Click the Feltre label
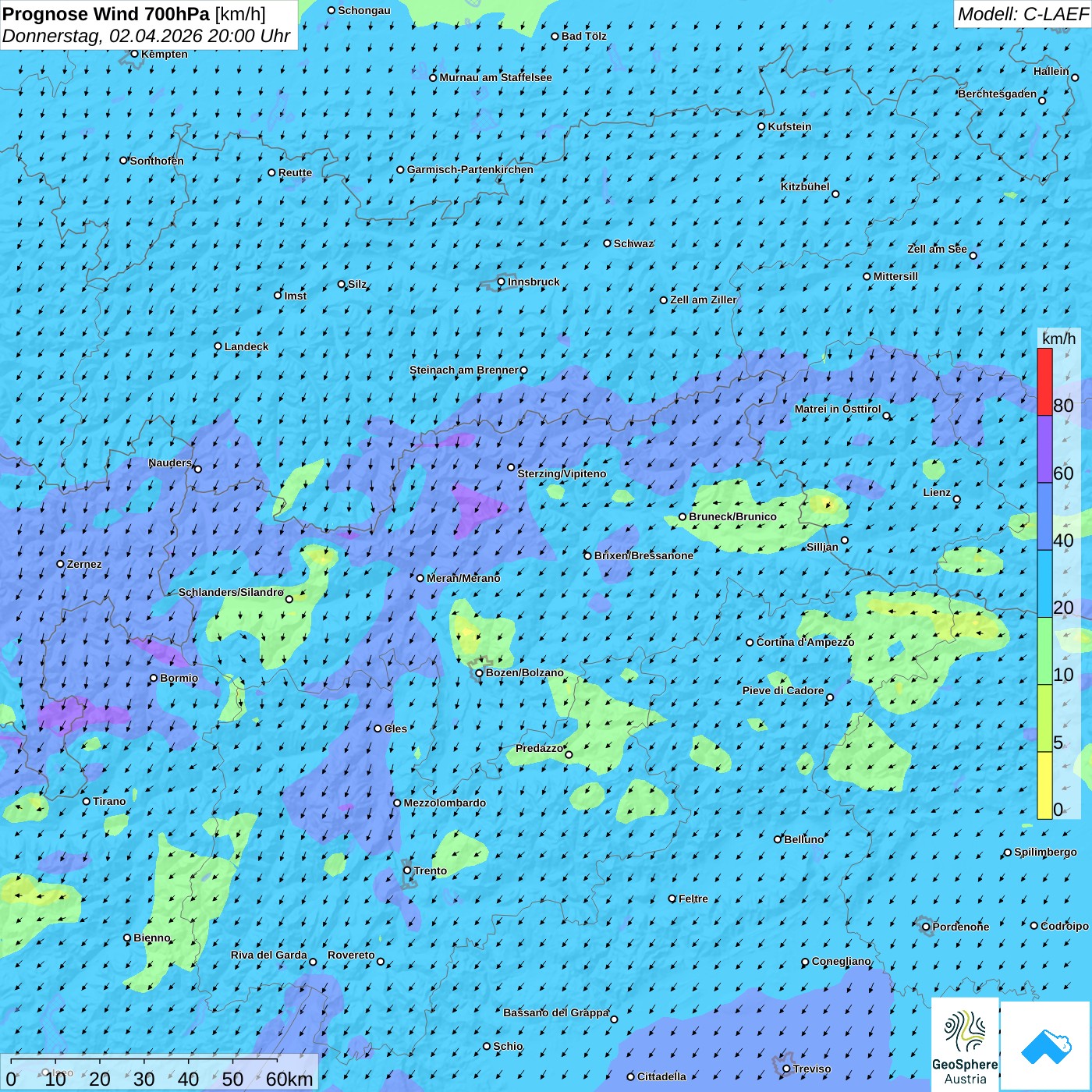This screenshot has width=1092, height=1092. [x=693, y=899]
